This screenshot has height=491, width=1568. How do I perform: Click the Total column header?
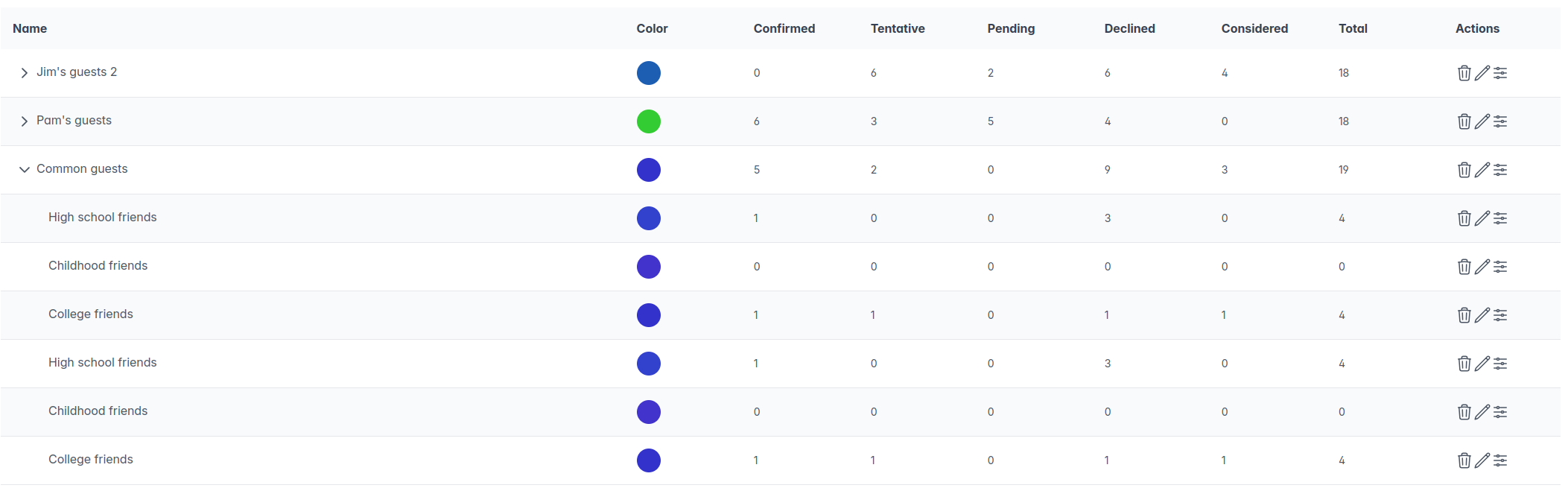[1353, 28]
